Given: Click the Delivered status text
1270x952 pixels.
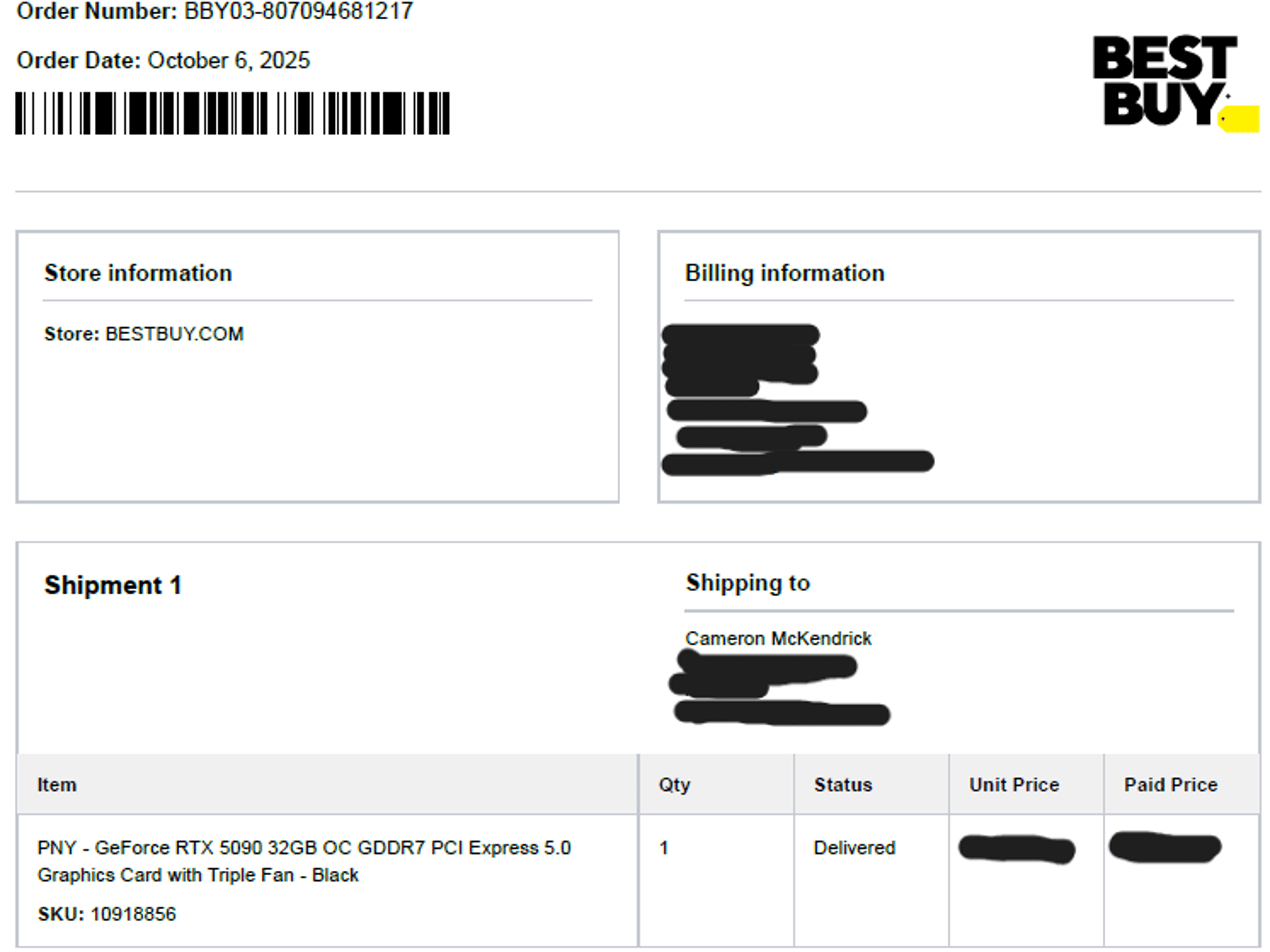Looking at the screenshot, I should pyautogui.click(x=855, y=847).
